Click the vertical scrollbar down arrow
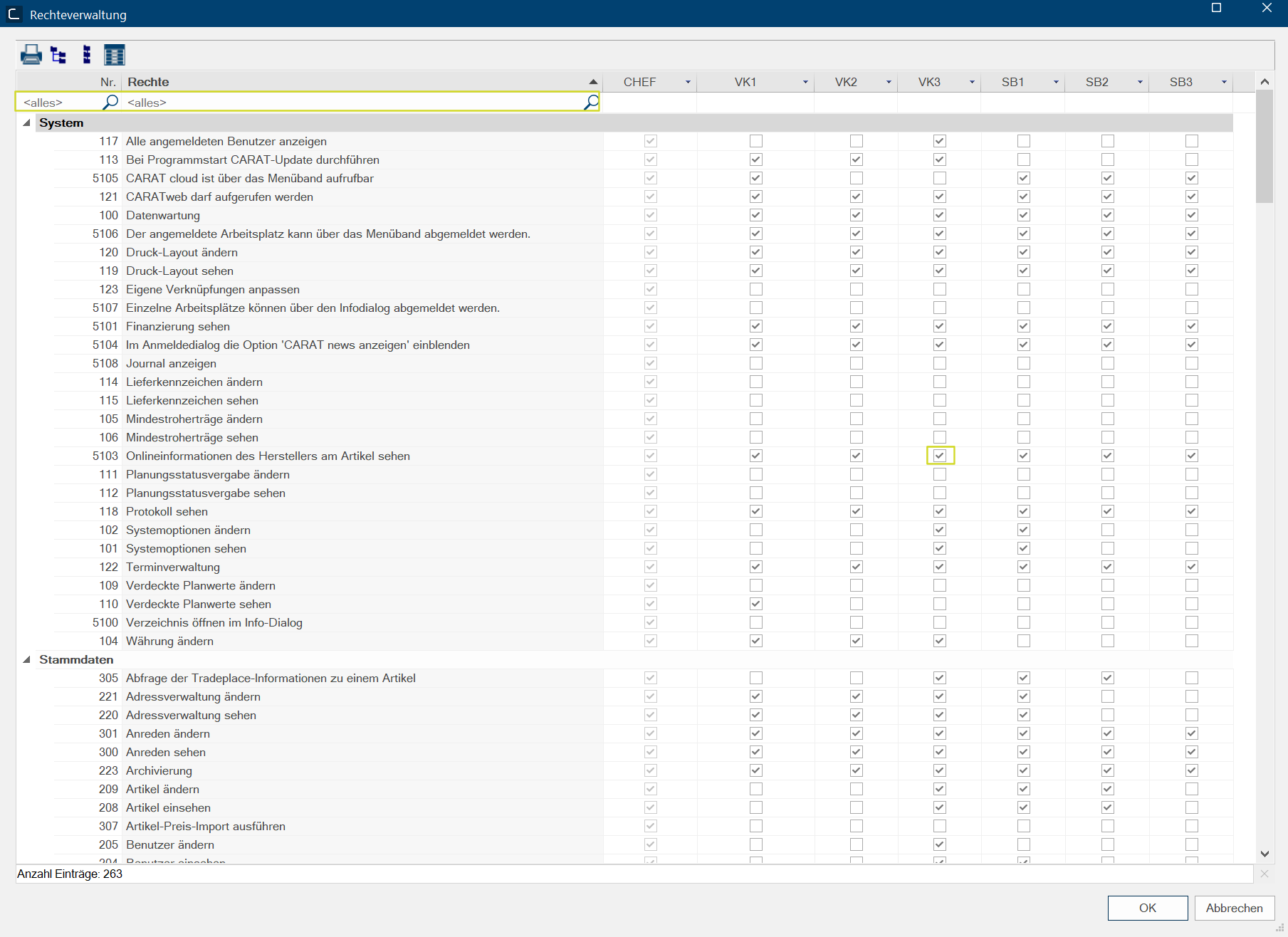Viewport: 1288px width, 937px height. (1265, 854)
